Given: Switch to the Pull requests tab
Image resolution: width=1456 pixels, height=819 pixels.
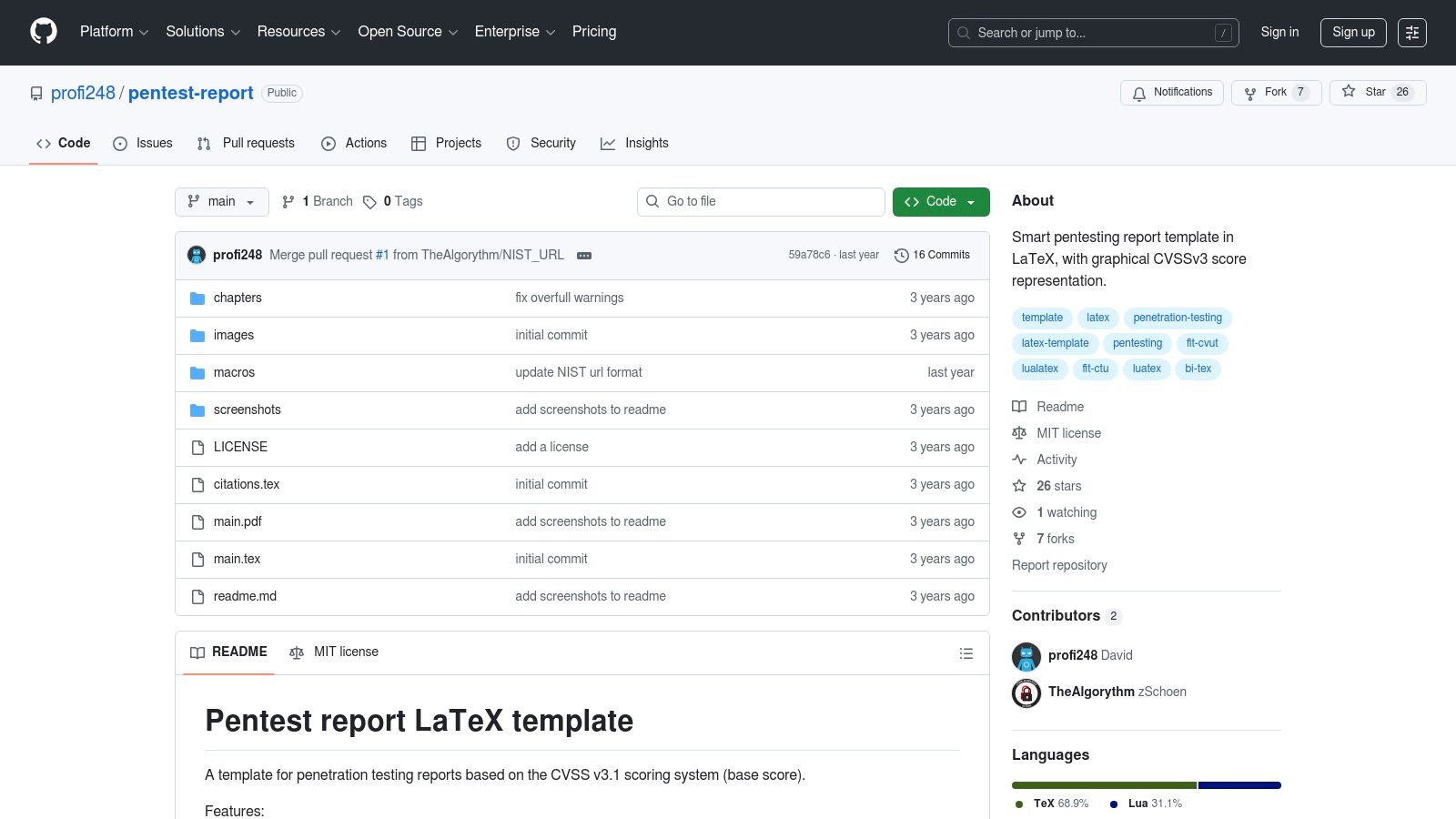Looking at the screenshot, I should click(246, 144).
